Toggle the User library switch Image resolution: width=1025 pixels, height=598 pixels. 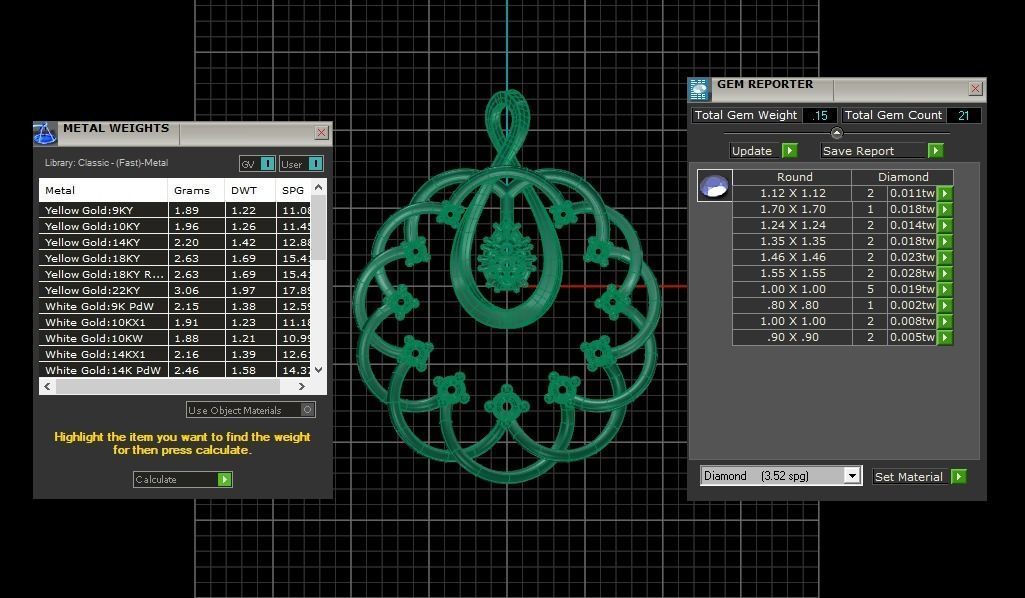pyautogui.click(x=315, y=164)
